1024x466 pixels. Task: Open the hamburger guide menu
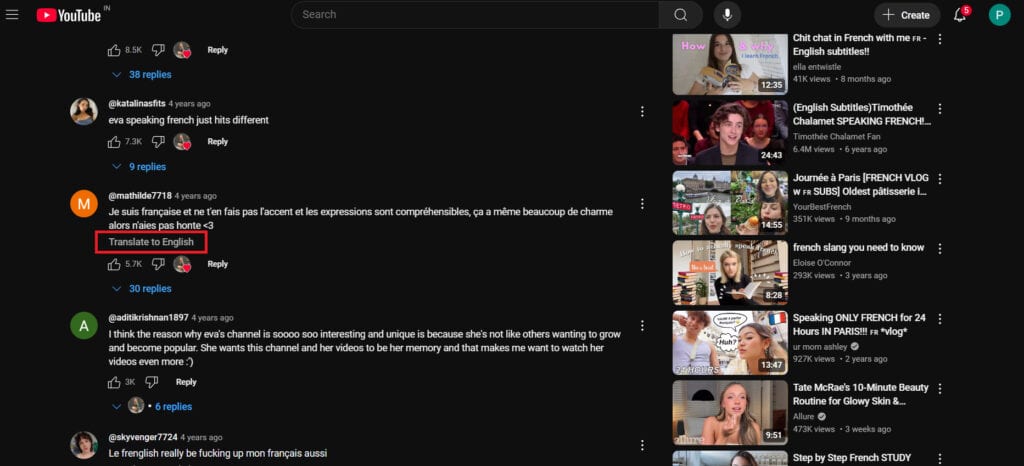[12, 14]
